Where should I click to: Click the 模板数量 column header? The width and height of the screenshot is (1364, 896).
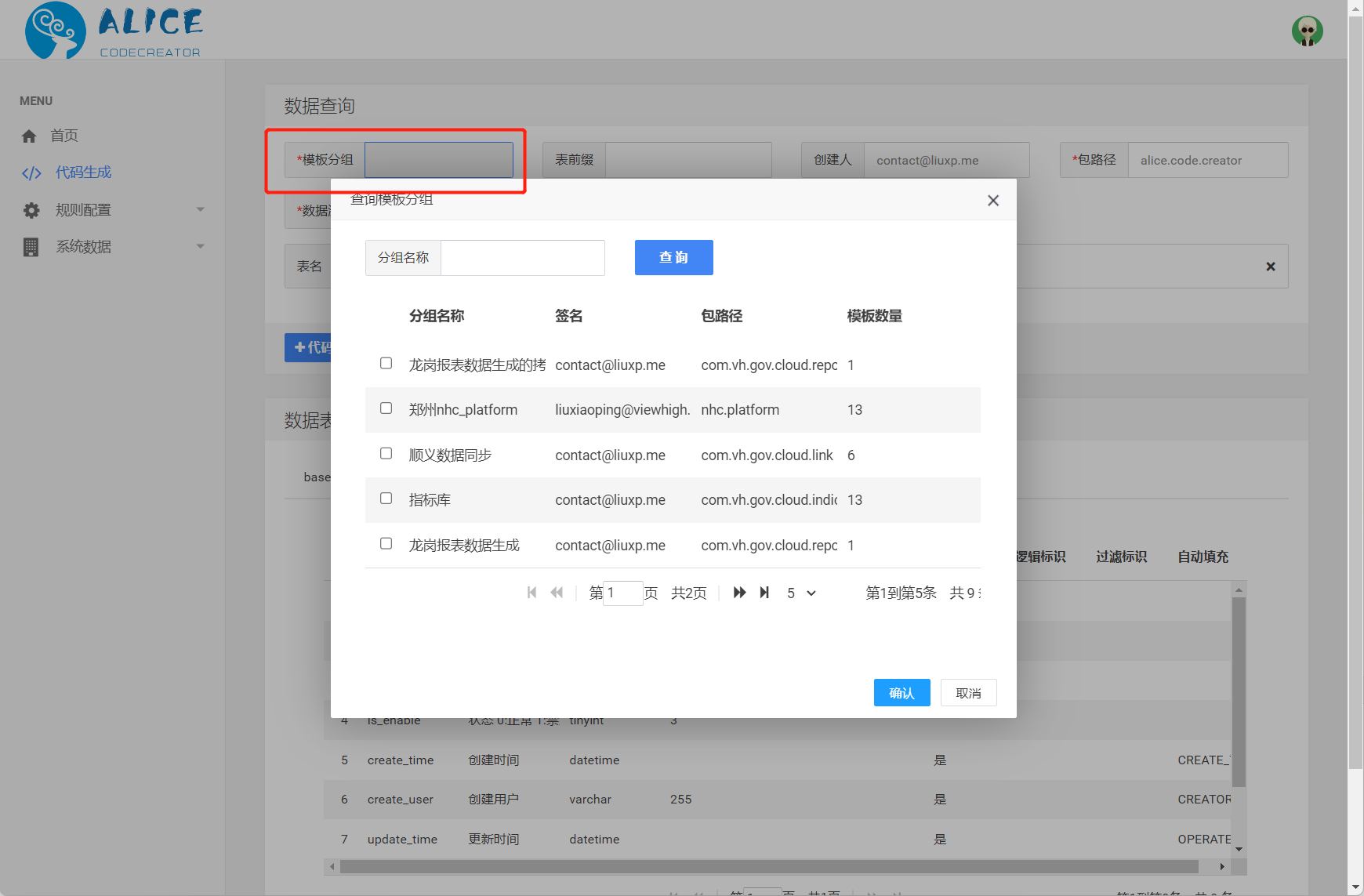coord(875,316)
